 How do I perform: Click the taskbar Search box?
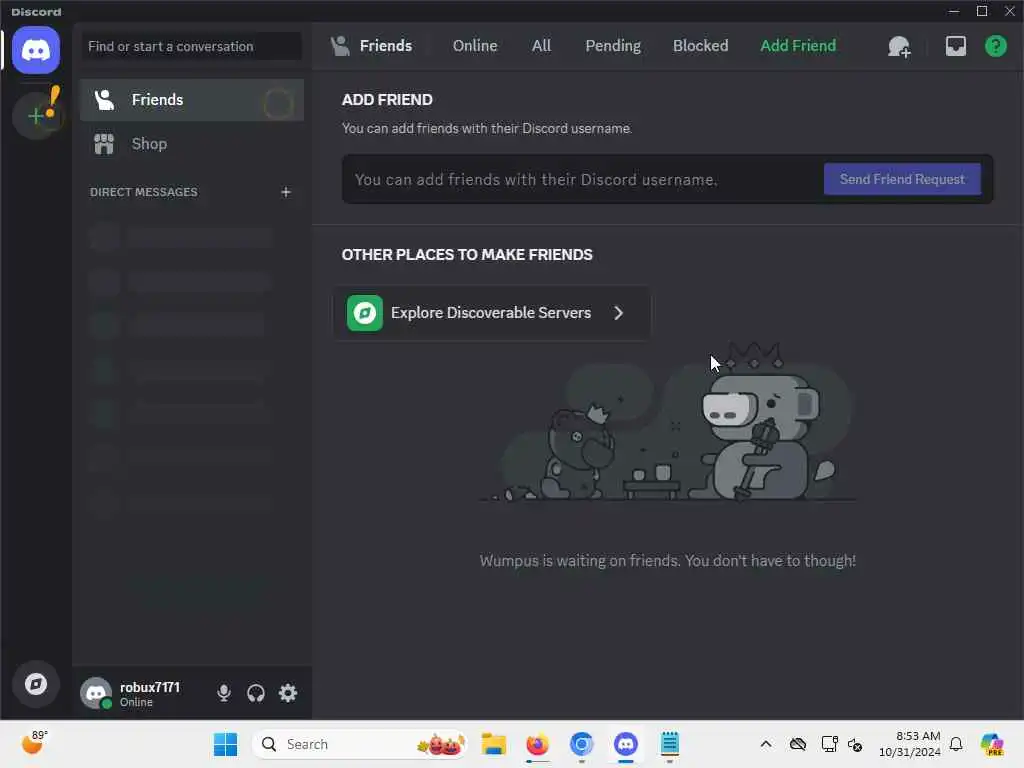[359, 744]
